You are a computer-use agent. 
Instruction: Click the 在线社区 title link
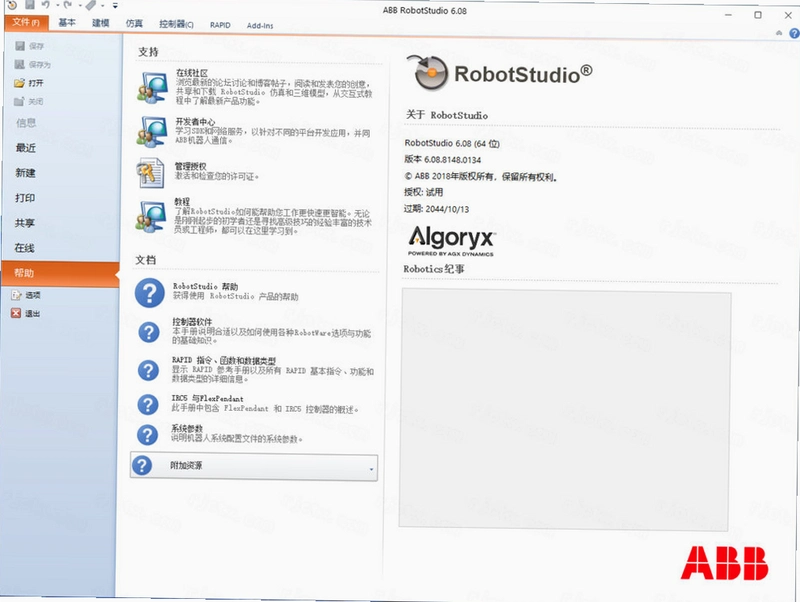192,73
